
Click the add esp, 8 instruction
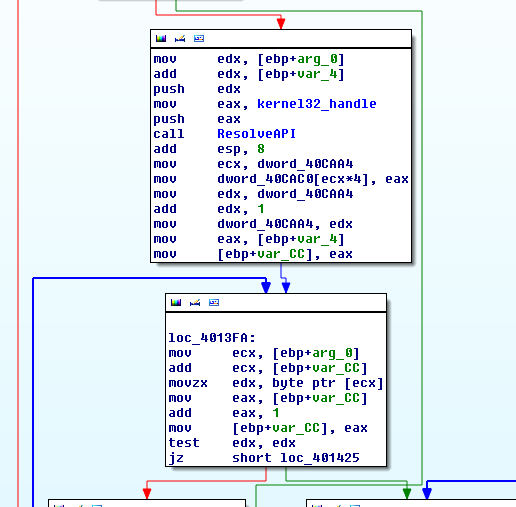pyautogui.click(x=209, y=149)
